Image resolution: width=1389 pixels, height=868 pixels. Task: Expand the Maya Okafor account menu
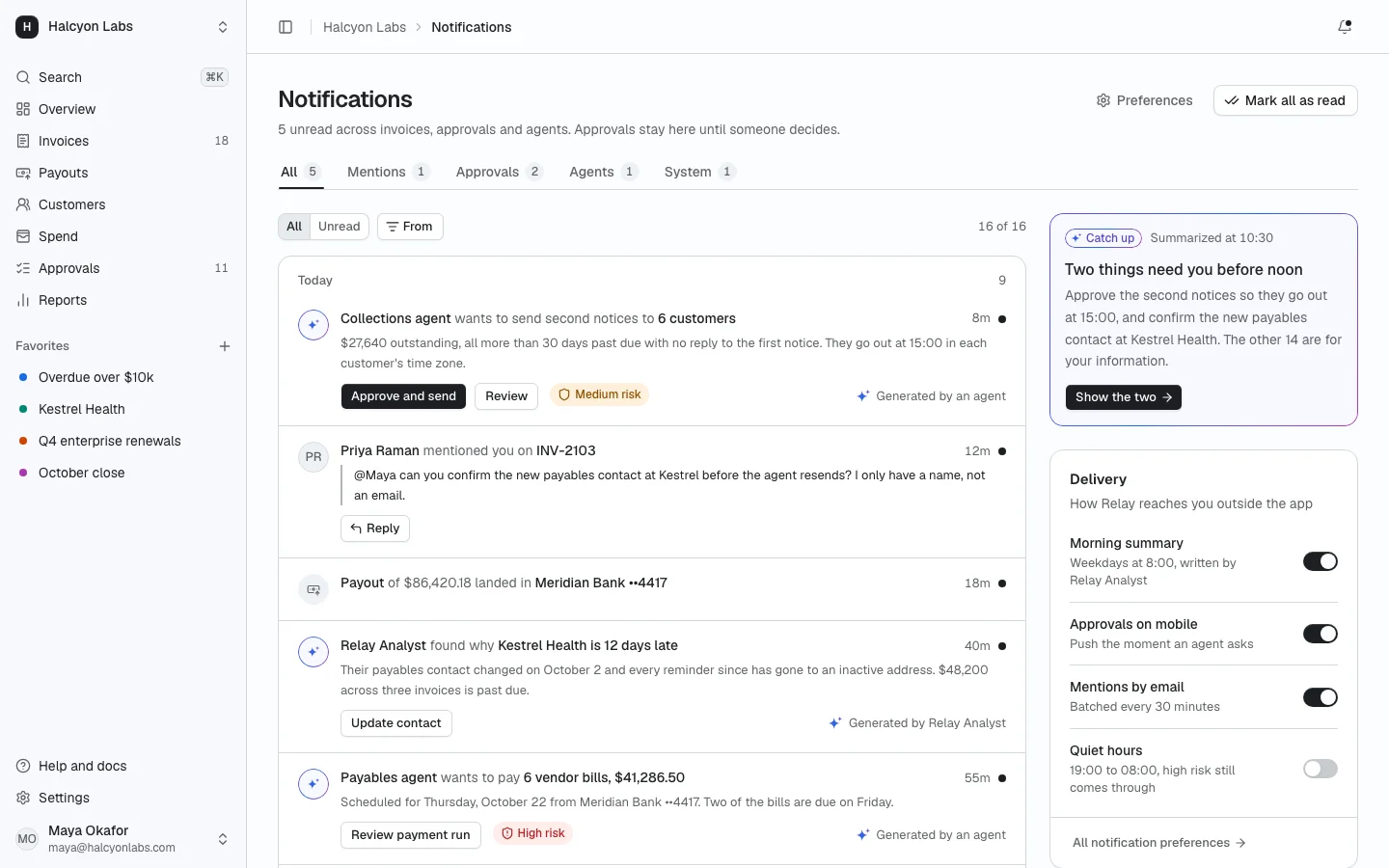(123, 839)
